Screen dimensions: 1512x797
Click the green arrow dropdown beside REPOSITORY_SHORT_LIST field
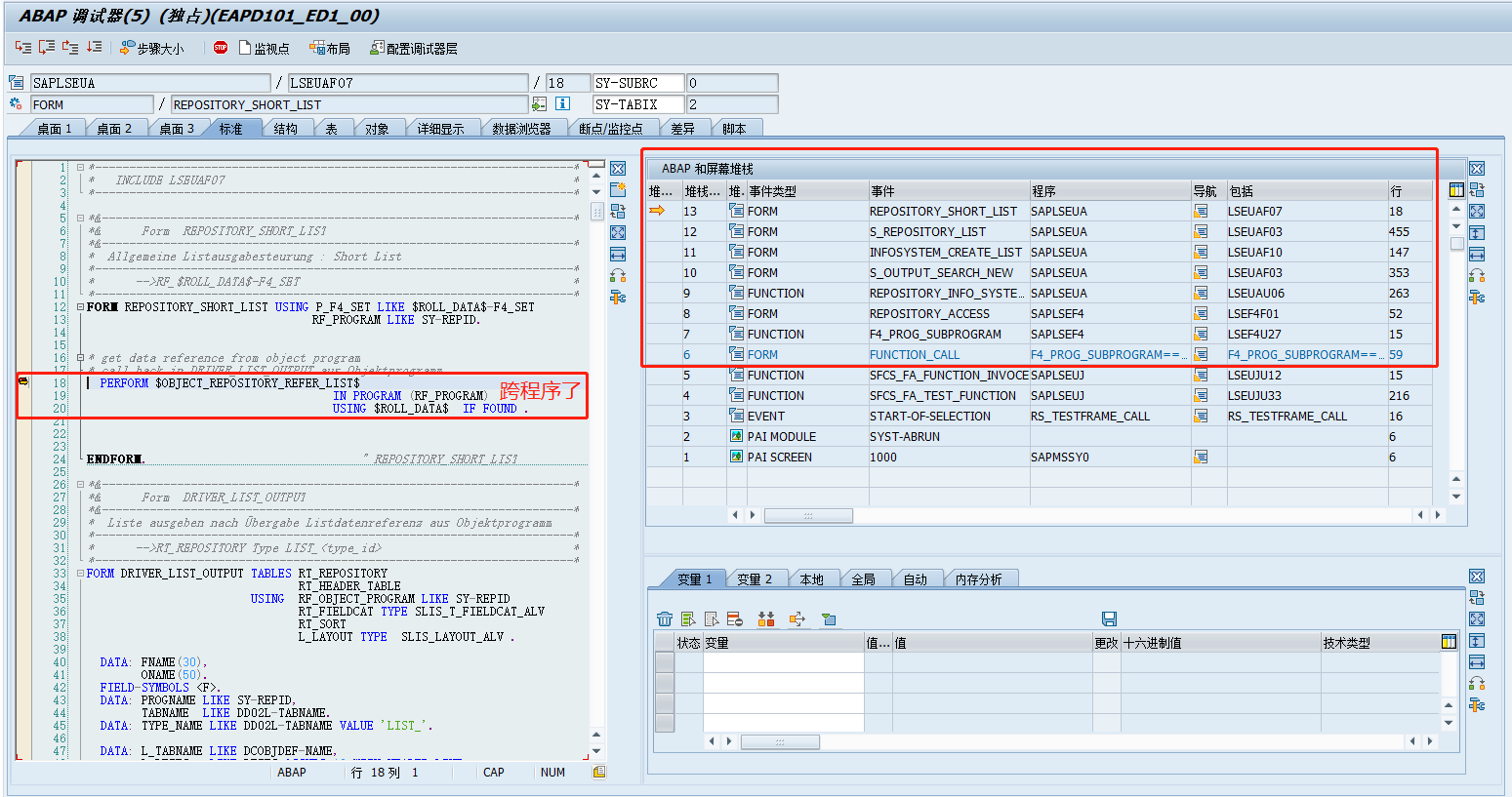click(541, 104)
